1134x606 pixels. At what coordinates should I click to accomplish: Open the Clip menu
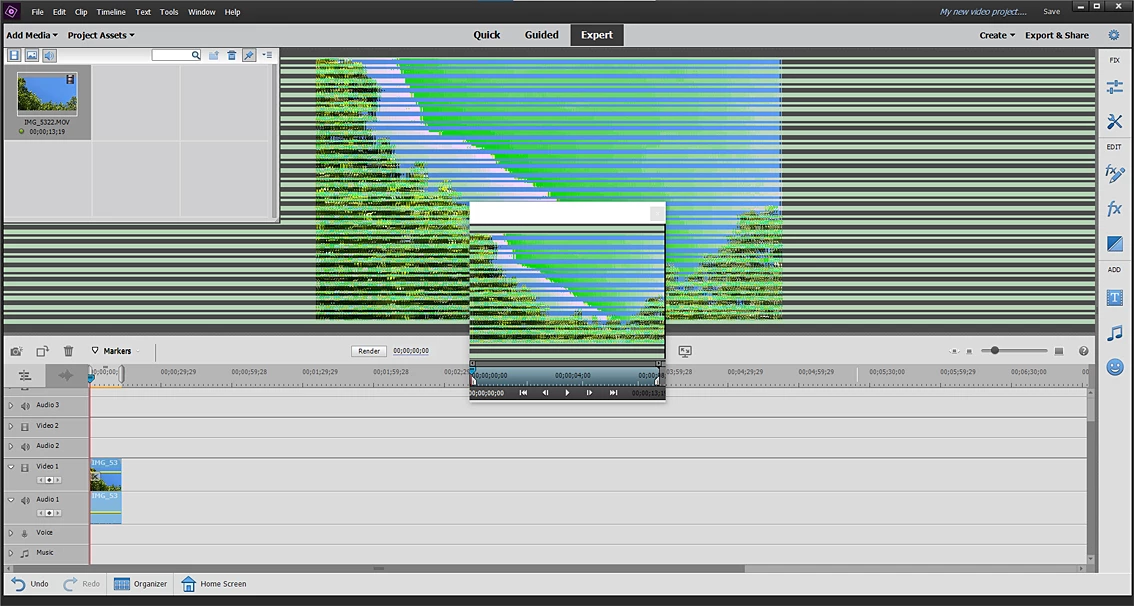point(81,12)
